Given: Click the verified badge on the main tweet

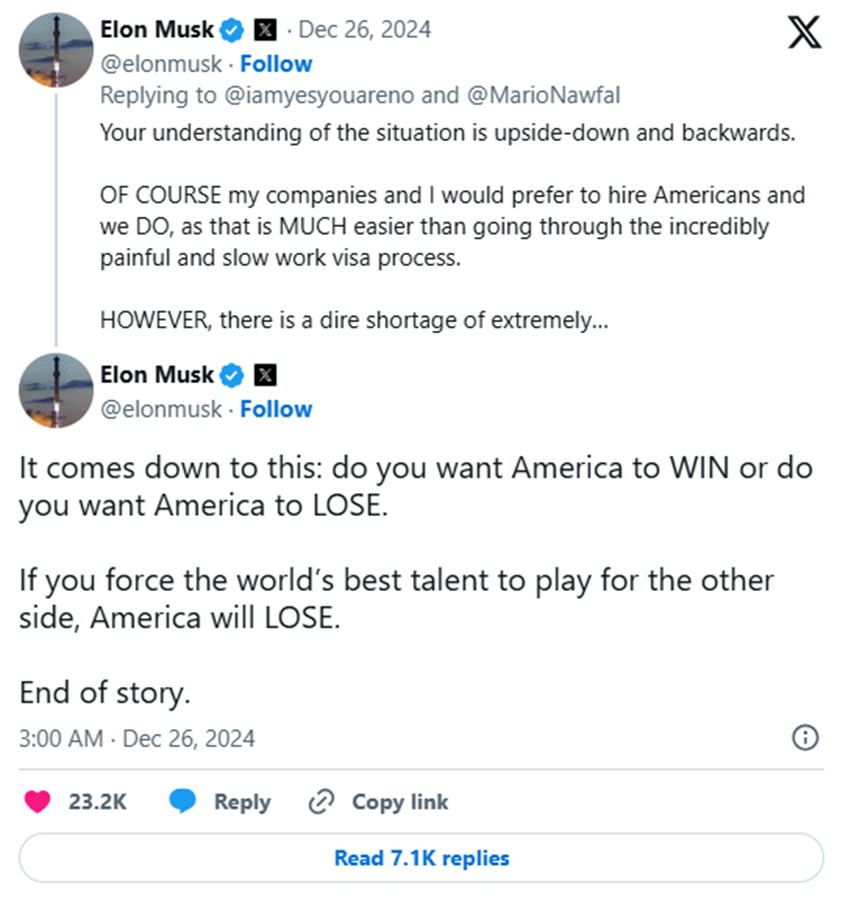Looking at the screenshot, I should coord(232,375).
